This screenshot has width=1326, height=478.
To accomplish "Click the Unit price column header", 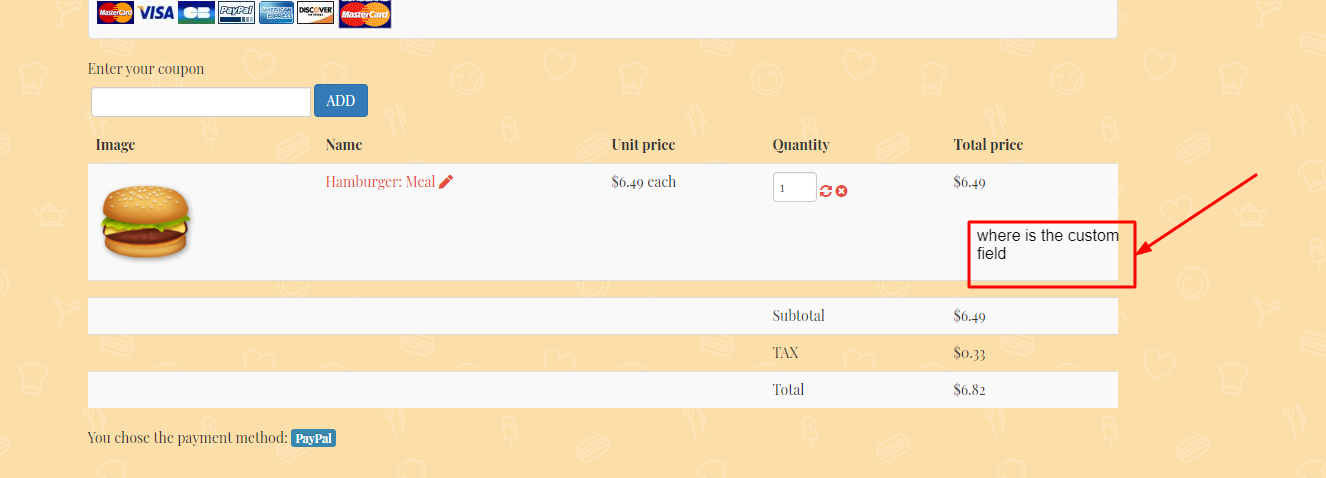I will click(x=643, y=145).
